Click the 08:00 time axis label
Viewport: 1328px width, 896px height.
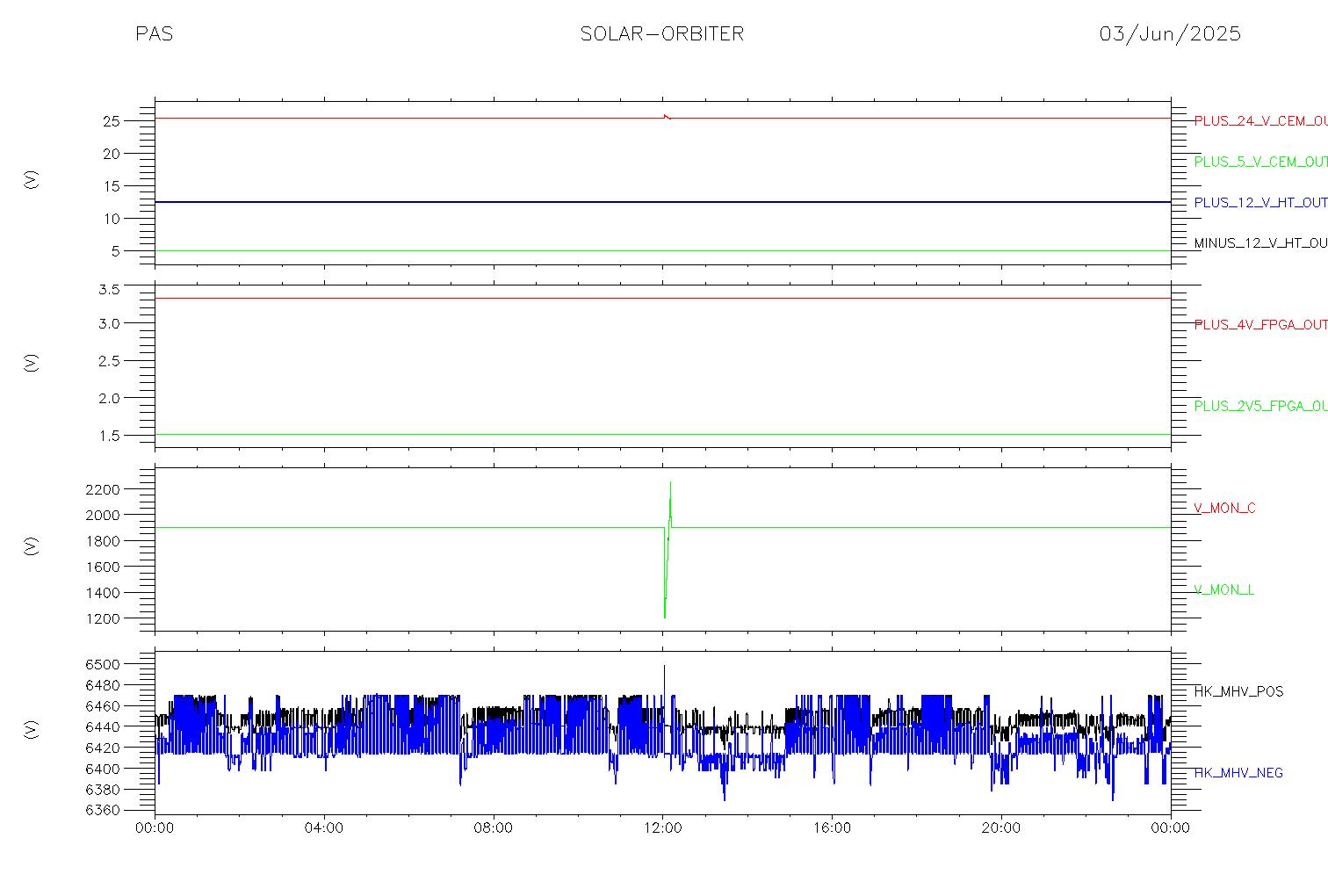tap(494, 827)
